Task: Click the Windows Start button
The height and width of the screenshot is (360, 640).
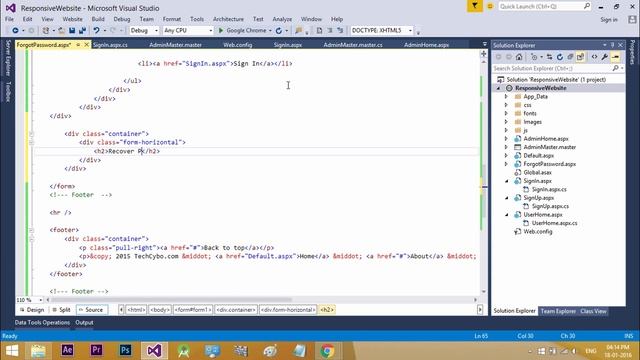Action: coord(12,351)
